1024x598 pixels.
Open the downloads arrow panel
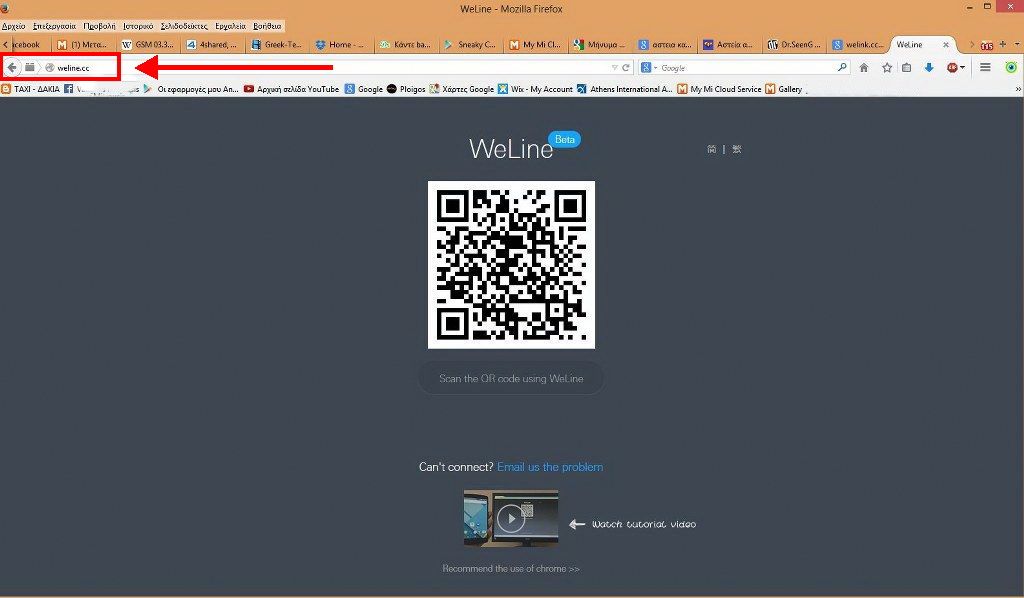point(929,67)
